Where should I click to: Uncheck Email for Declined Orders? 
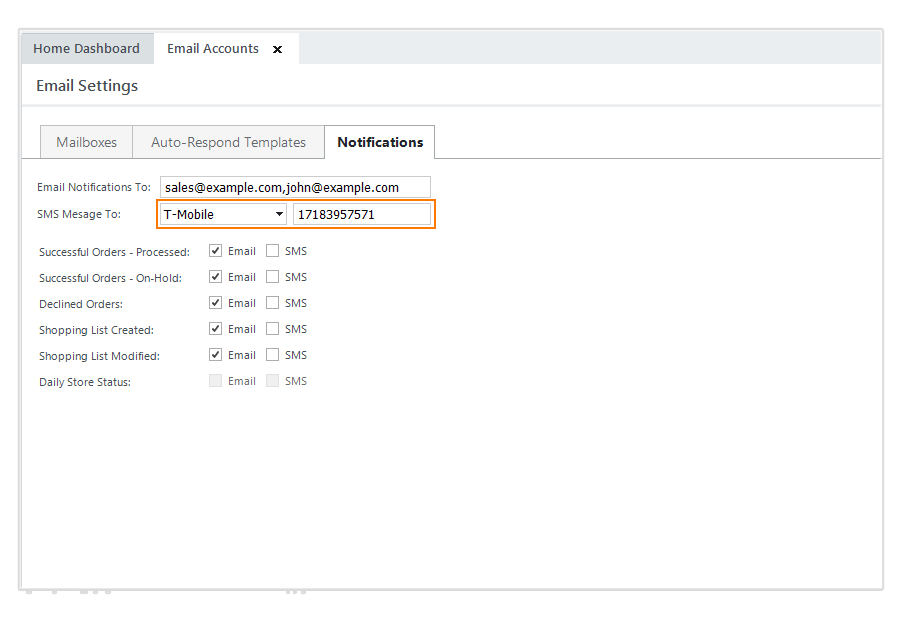coord(215,303)
